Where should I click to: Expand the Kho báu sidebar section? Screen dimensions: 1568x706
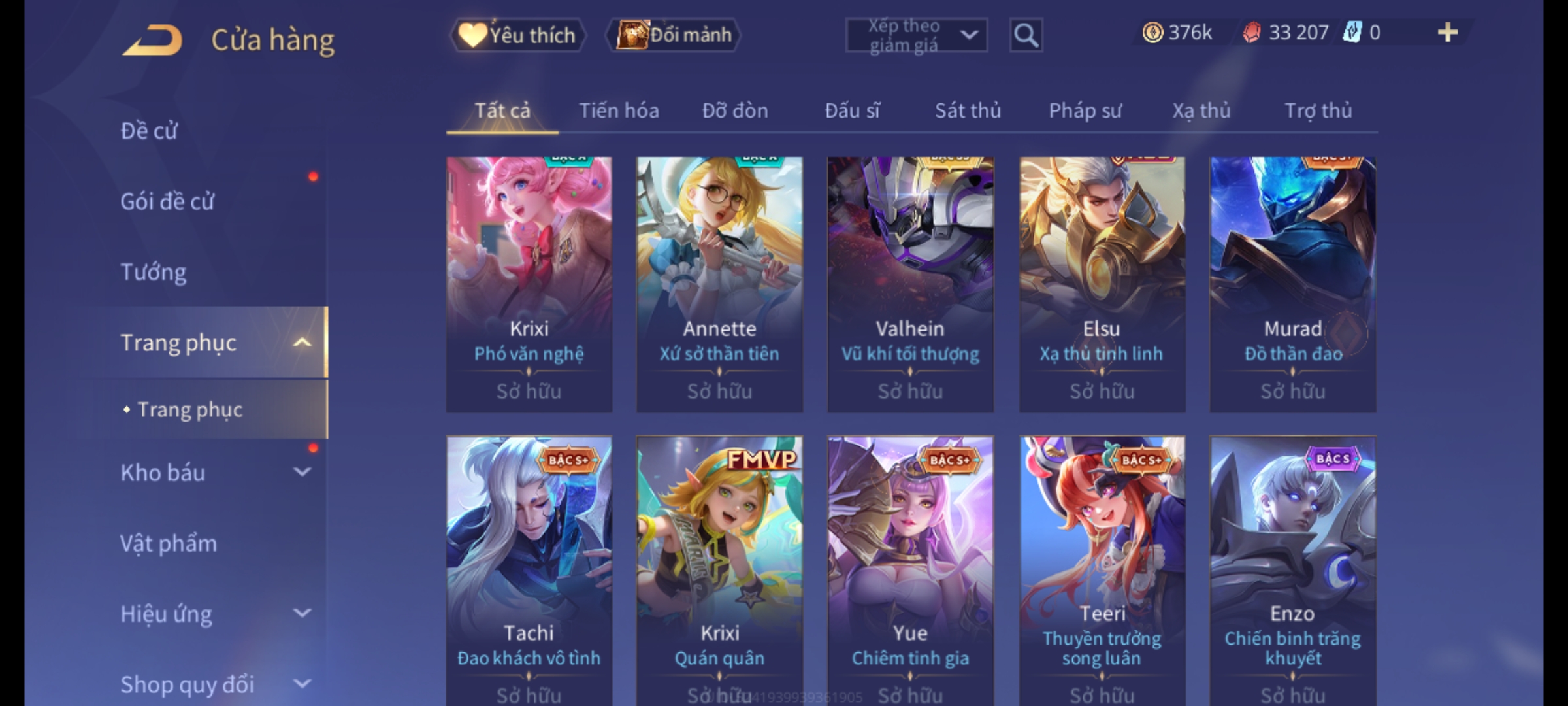pos(302,472)
